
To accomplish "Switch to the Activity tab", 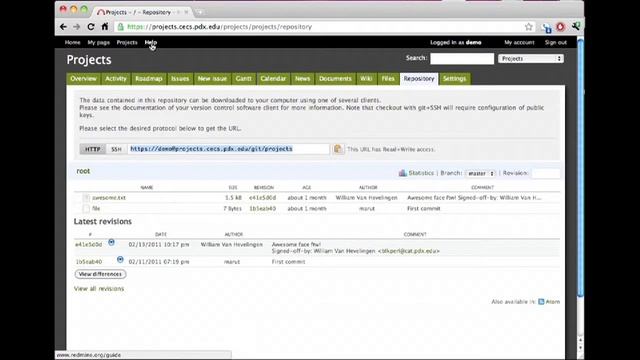I will 116,79.
